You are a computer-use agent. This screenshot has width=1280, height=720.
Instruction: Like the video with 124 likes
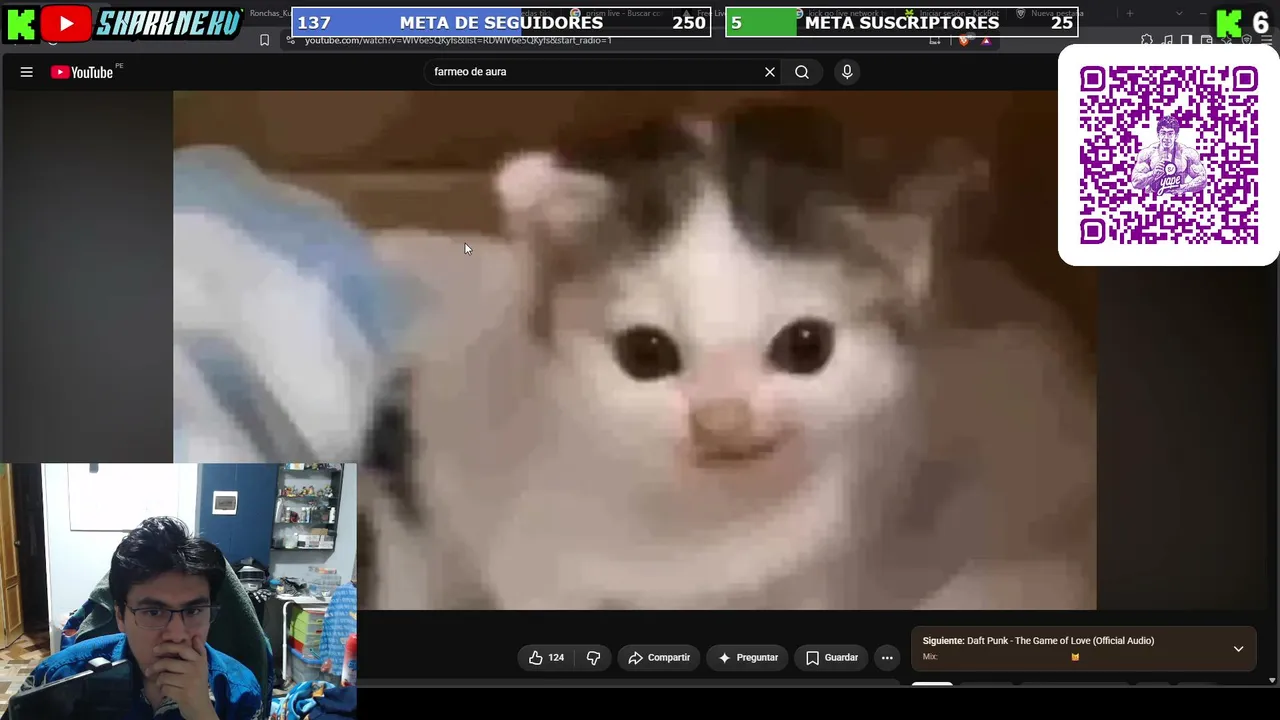[x=546, y=658]
